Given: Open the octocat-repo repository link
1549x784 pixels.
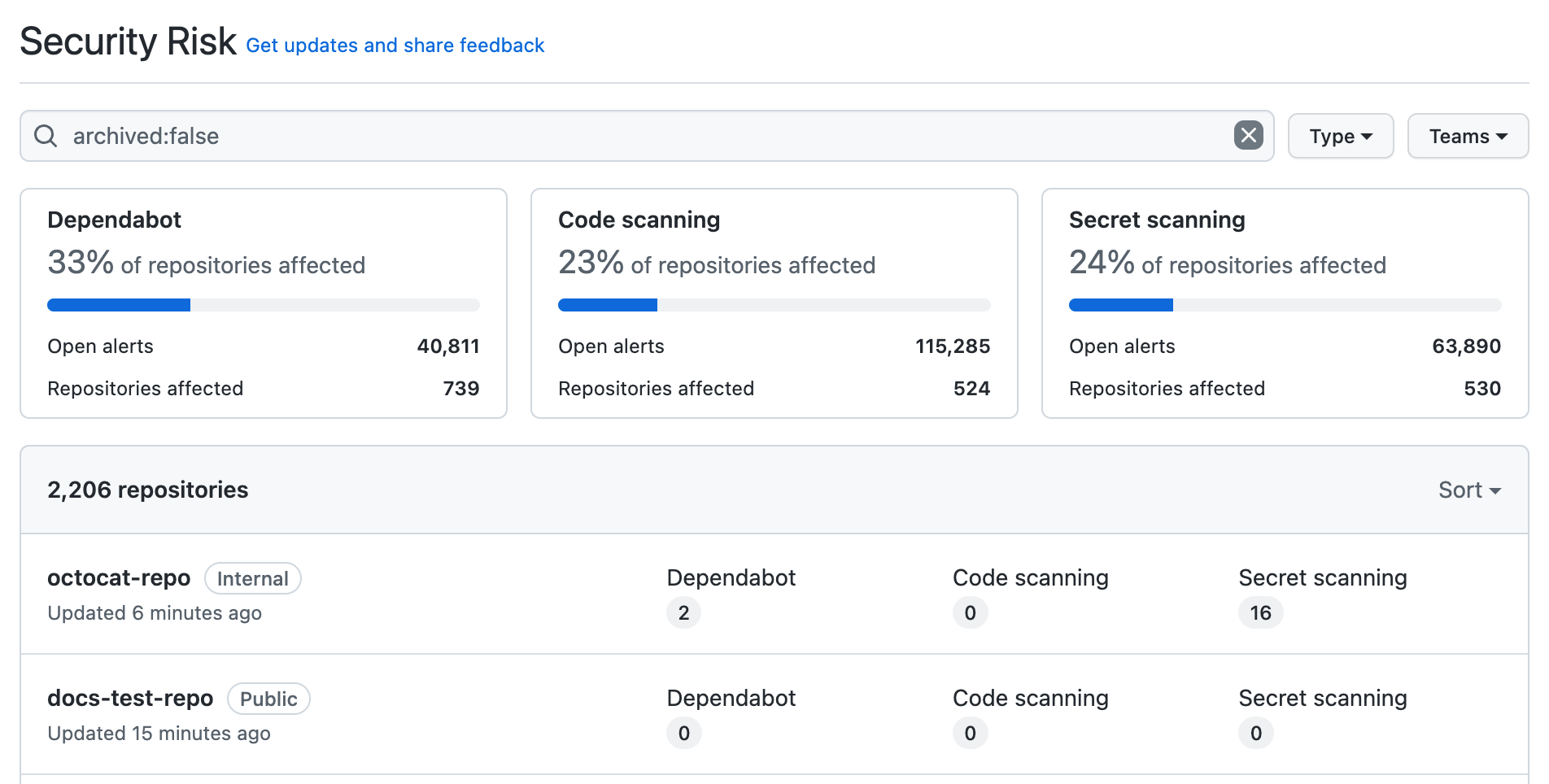Looking at the screenshot, I should (x=119, y=578).
